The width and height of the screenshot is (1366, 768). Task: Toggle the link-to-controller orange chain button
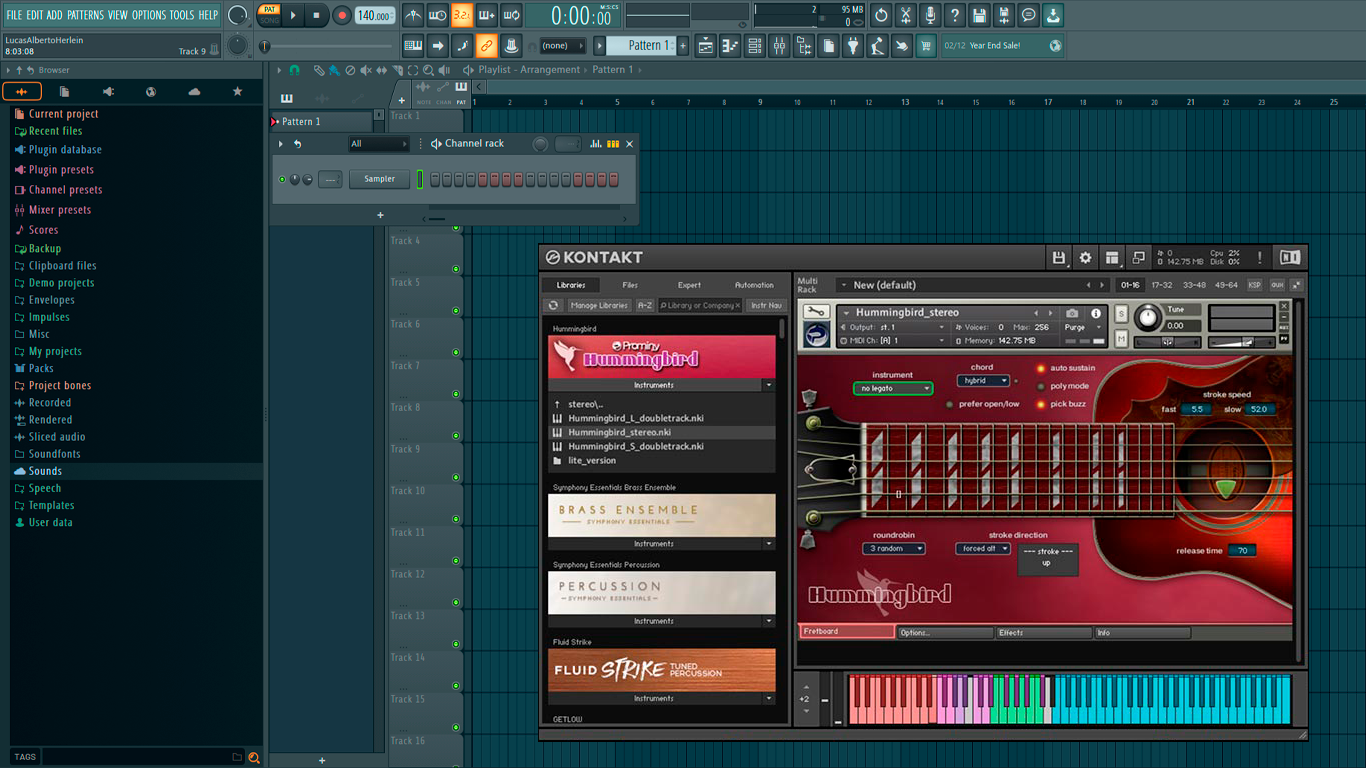tap(486, 46)
